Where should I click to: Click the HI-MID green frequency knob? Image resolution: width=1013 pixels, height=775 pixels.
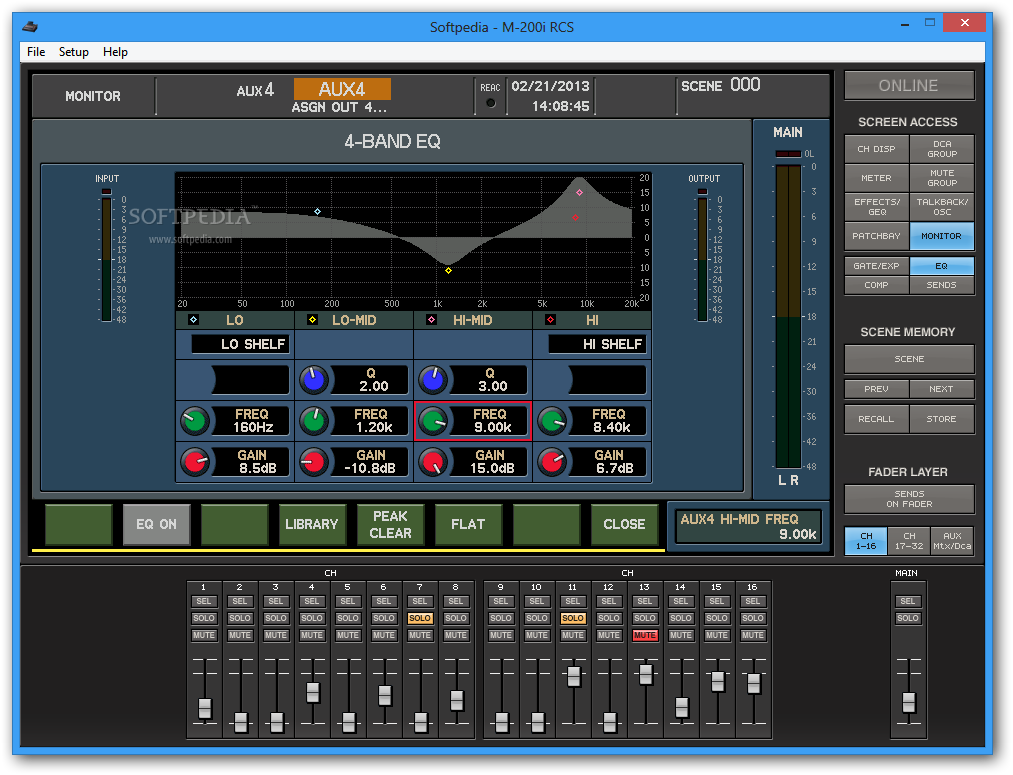pyautogui.click(x=433, y=421)
